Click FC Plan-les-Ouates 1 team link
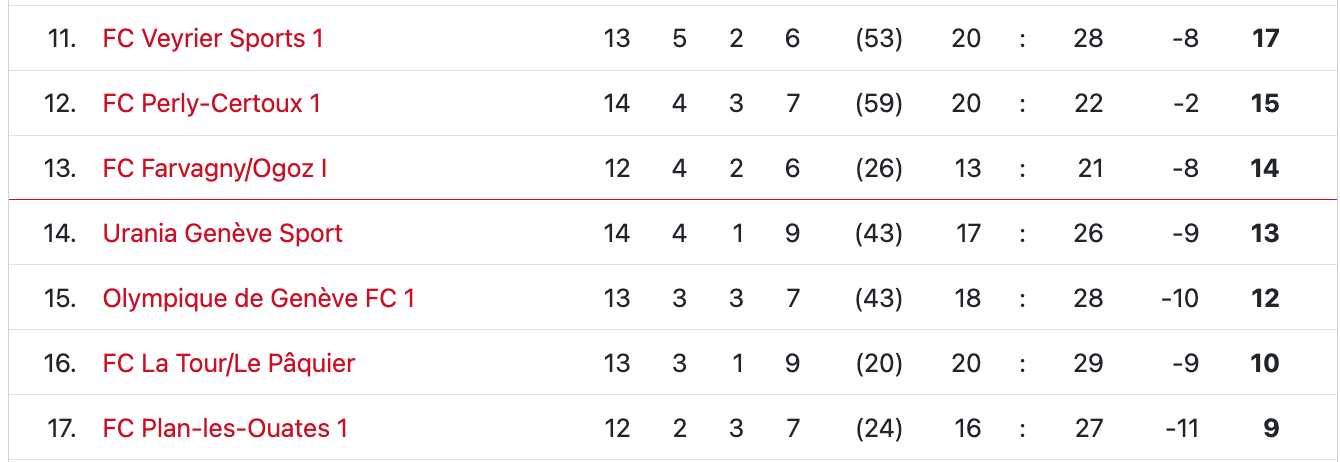 point(225,428)
